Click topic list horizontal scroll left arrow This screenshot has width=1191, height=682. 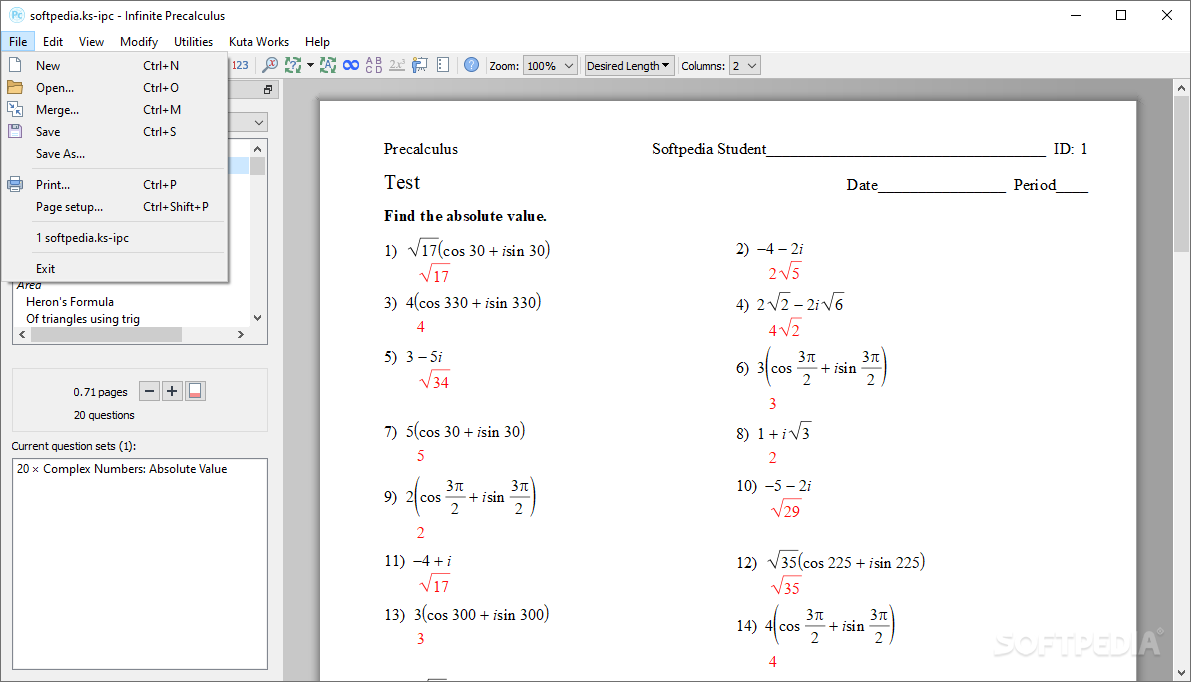[22, 334]
